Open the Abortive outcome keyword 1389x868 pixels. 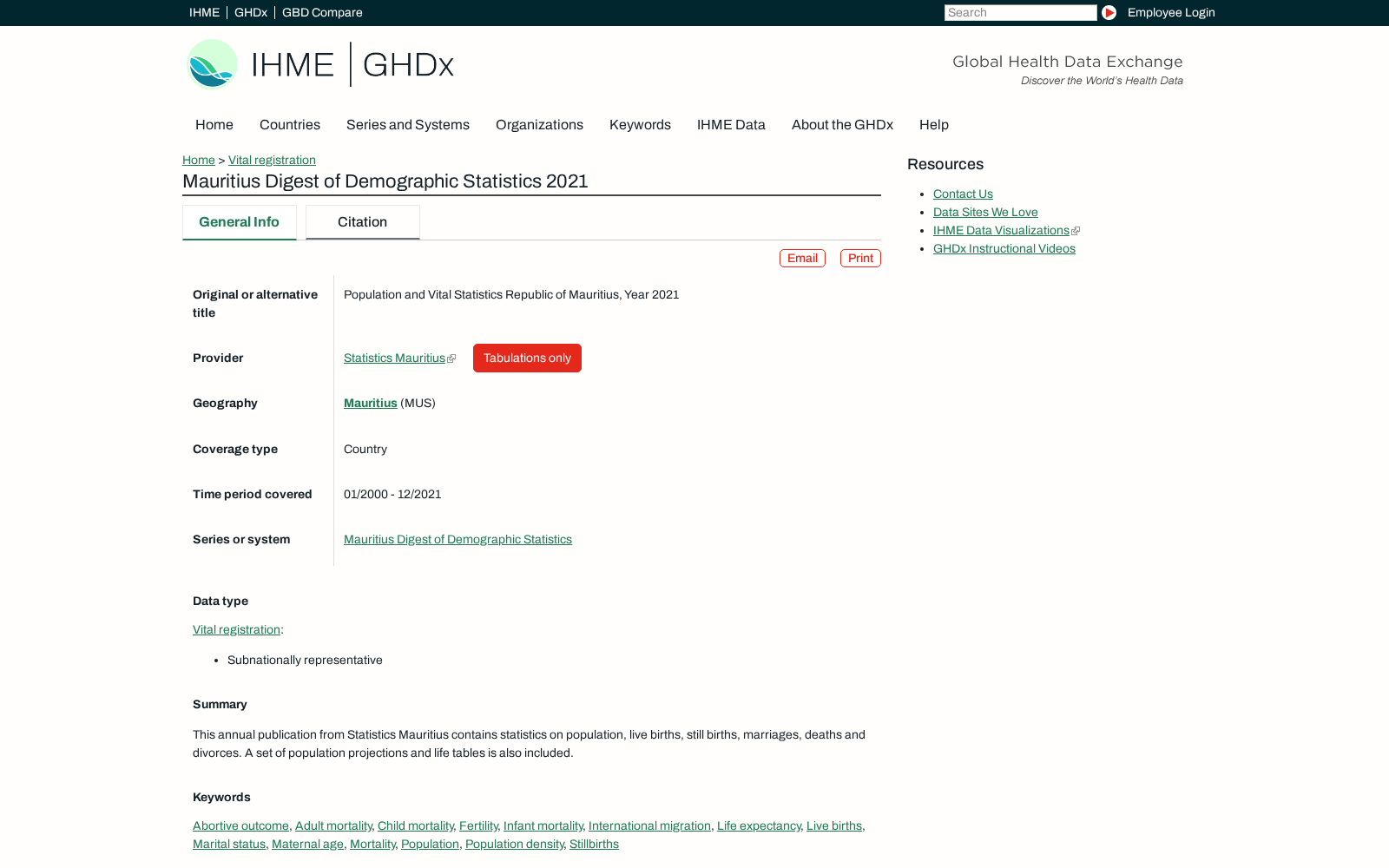click(x=240, y=826)
